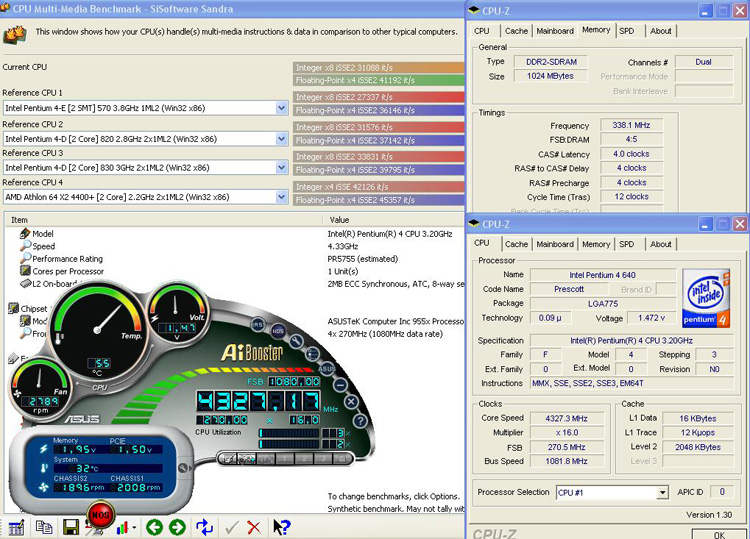This screenshot has width=750, height=539.
Task: Click the AI Booster list options round button
Action: coord(312,354)
